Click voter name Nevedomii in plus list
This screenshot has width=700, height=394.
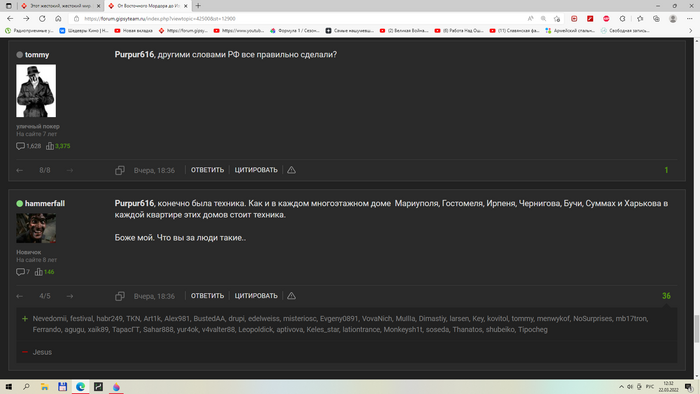tap(49, 319)
